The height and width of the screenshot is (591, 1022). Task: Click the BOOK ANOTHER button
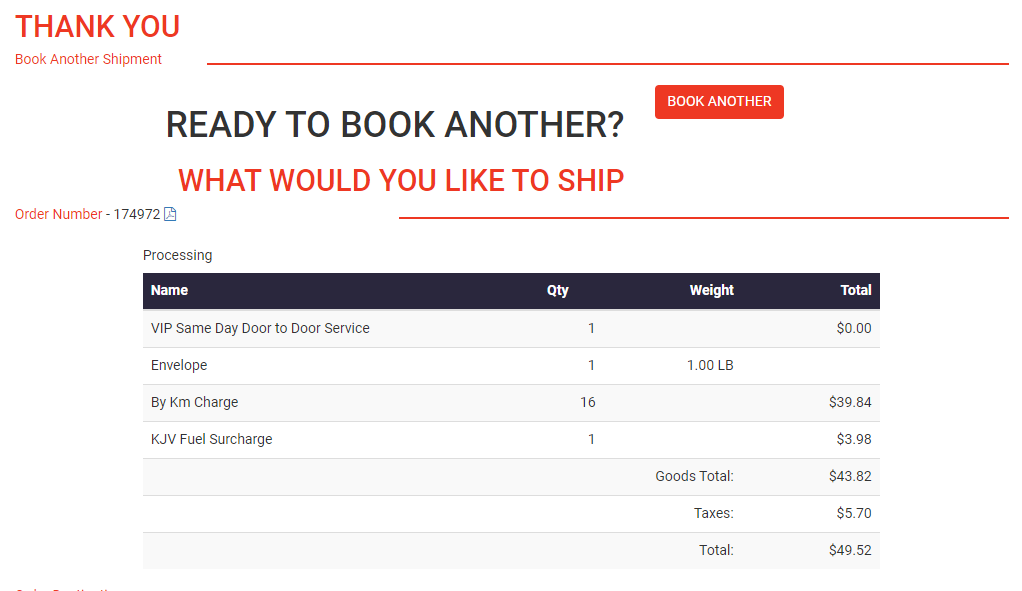pyautogui.click(x=719, y=102)
